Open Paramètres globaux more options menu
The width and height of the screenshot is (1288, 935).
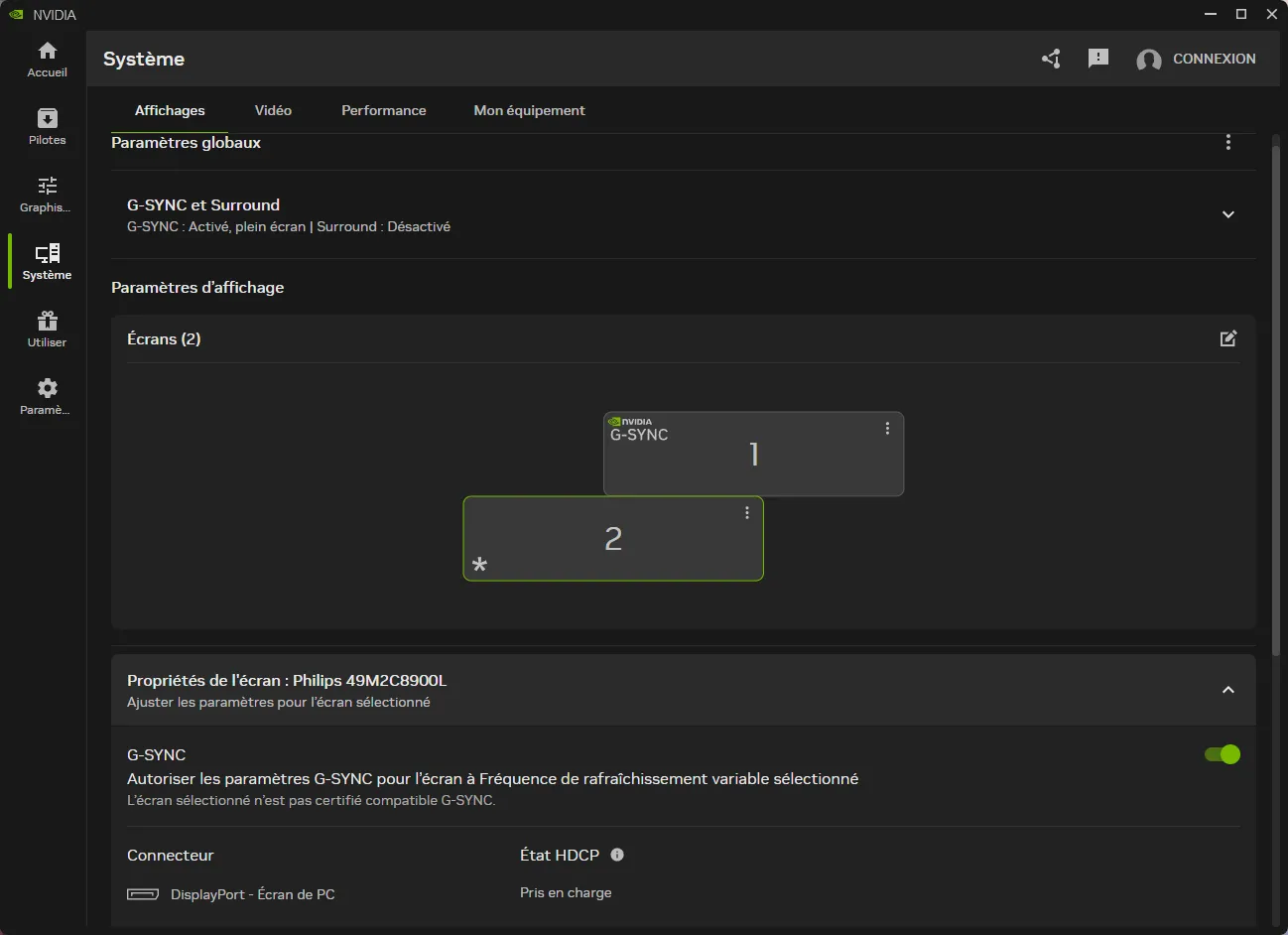click(x=1227, y=142)
